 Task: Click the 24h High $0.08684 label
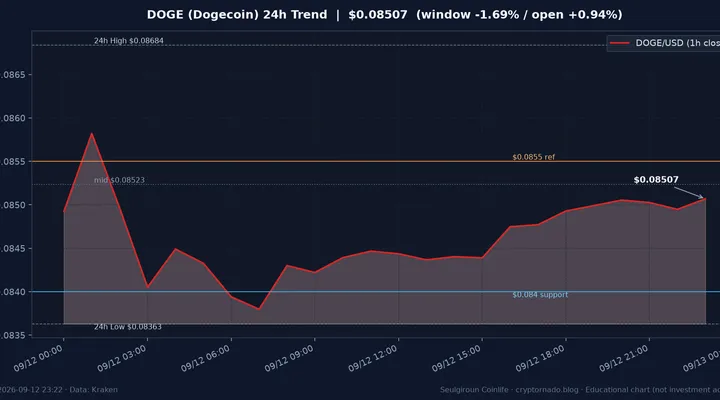[129, 40]
